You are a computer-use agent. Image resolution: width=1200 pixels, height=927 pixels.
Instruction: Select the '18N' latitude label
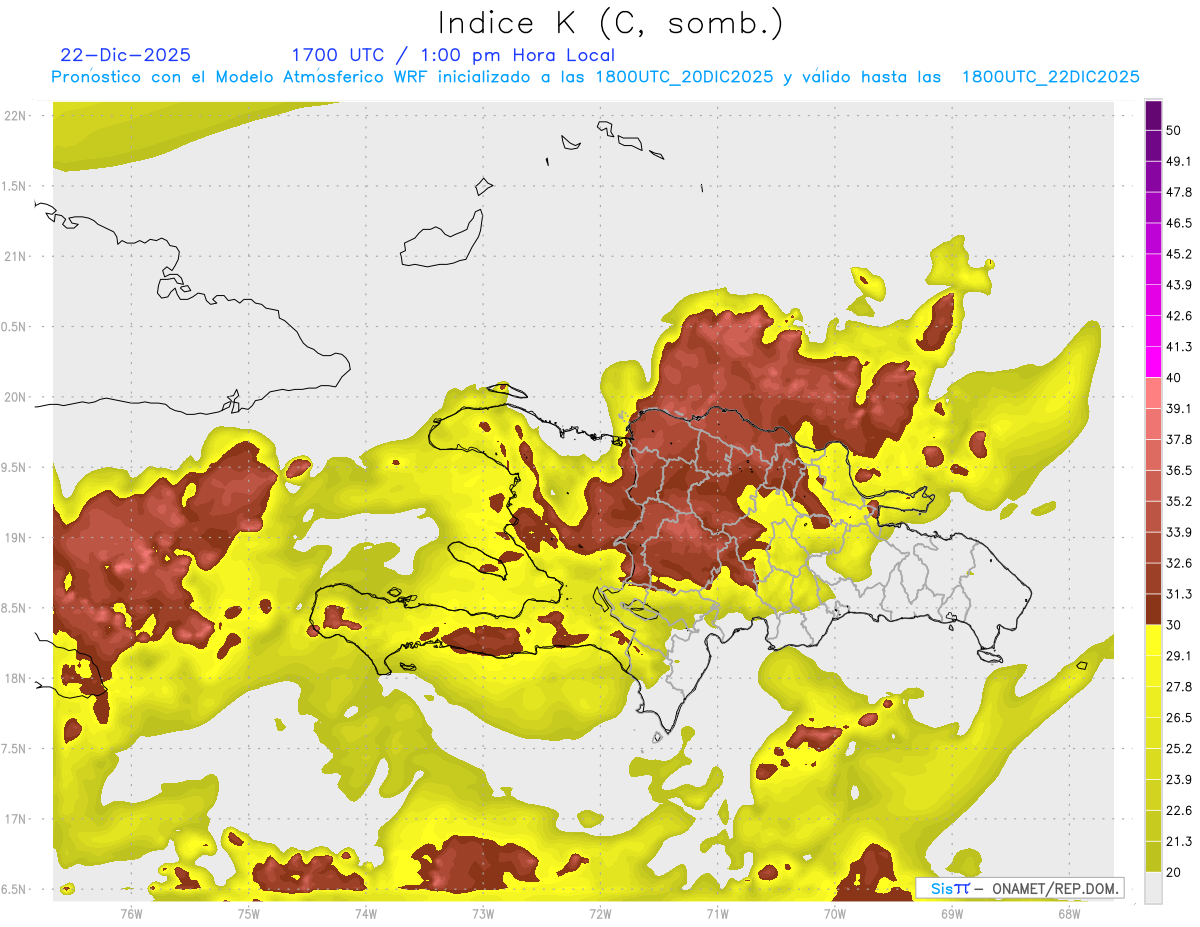(x=17, y=678)
